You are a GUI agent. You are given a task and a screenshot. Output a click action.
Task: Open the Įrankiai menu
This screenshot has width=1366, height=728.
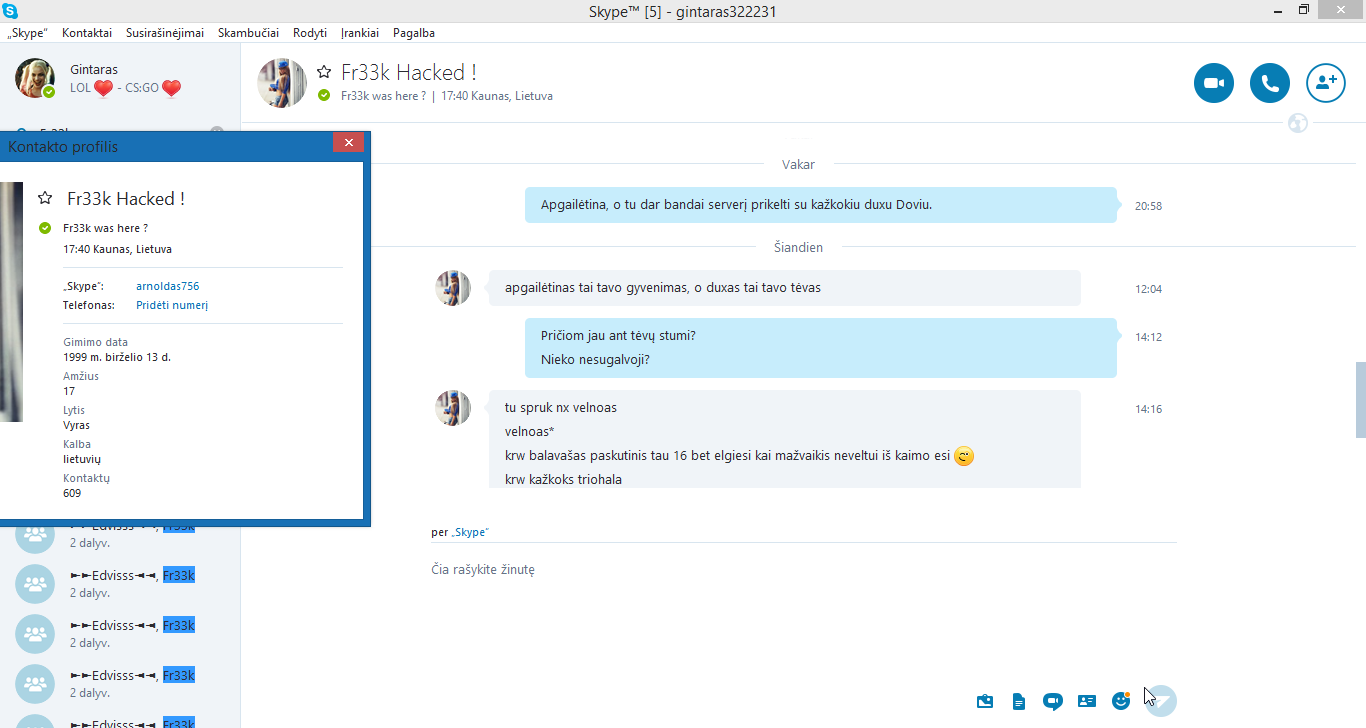pyautogui.click(x=360, y=33)
